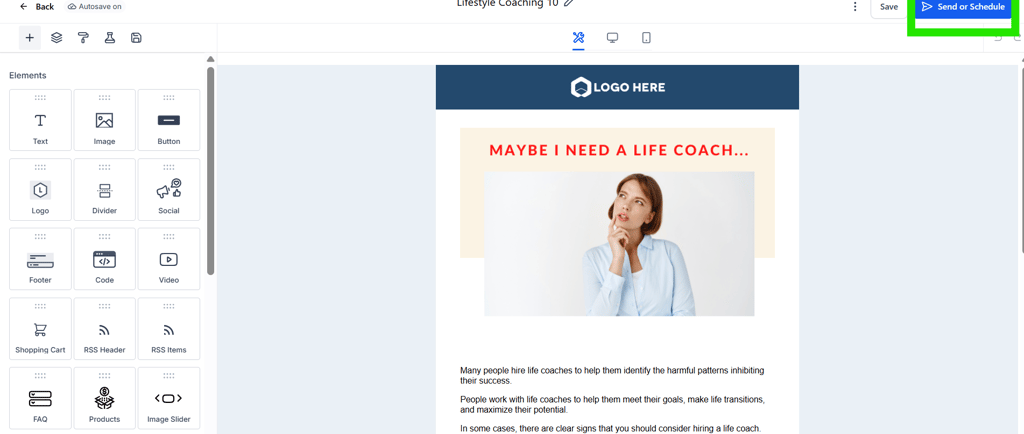Open the layers stack icon
The width and height of the screenshot is (1024, 434).
click(x=57, y=38)
